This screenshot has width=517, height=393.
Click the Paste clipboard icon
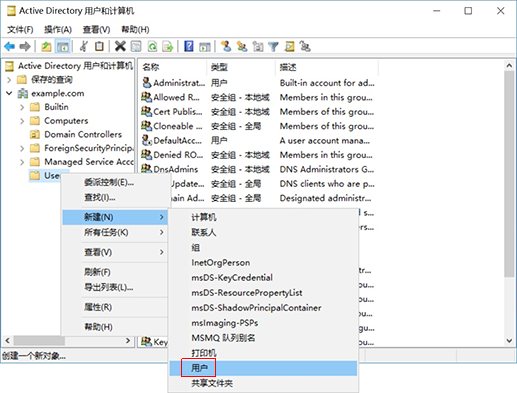pos(99,46)
